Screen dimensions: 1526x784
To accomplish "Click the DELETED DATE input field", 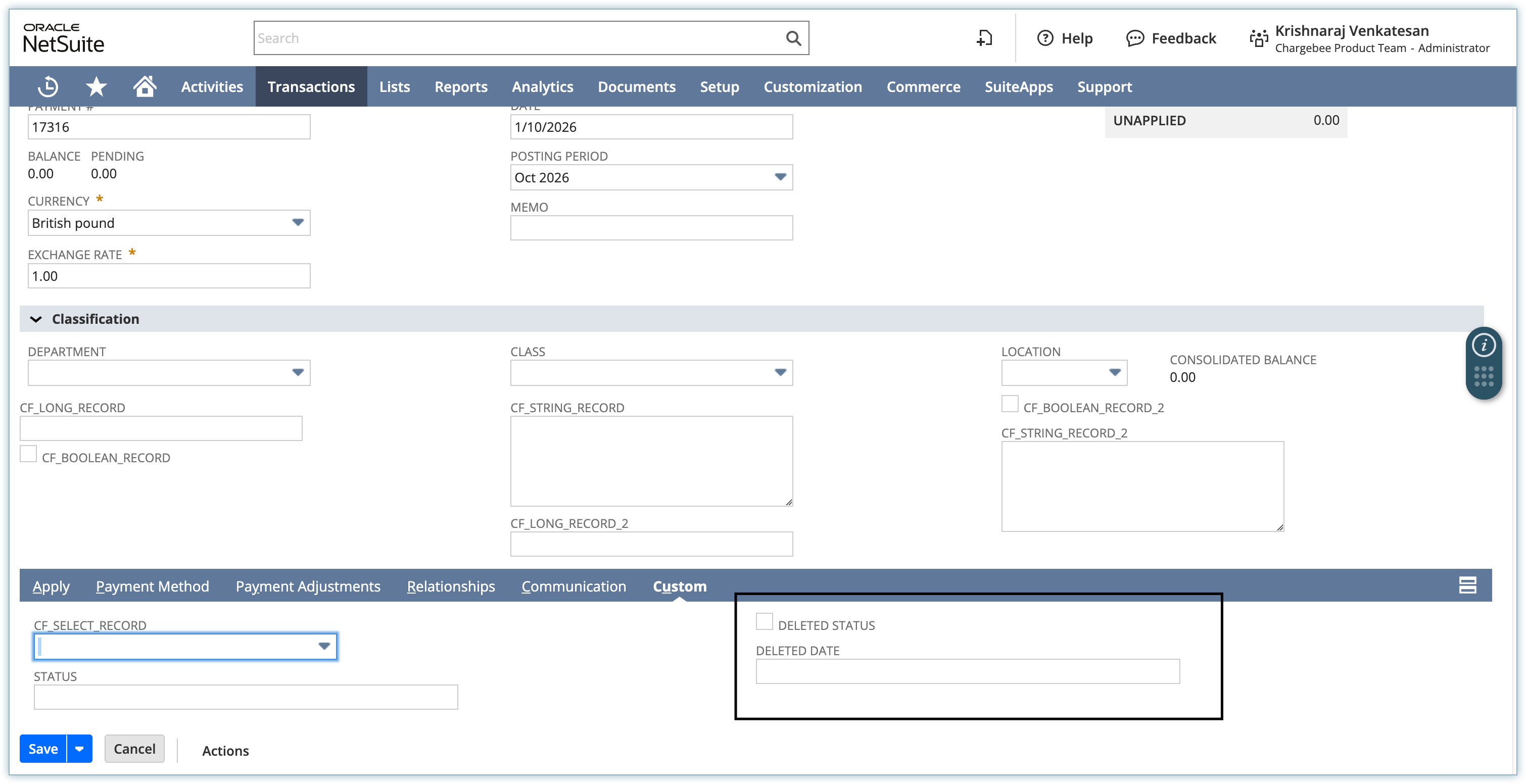I will pyautogui.click(x=967, y=671).
